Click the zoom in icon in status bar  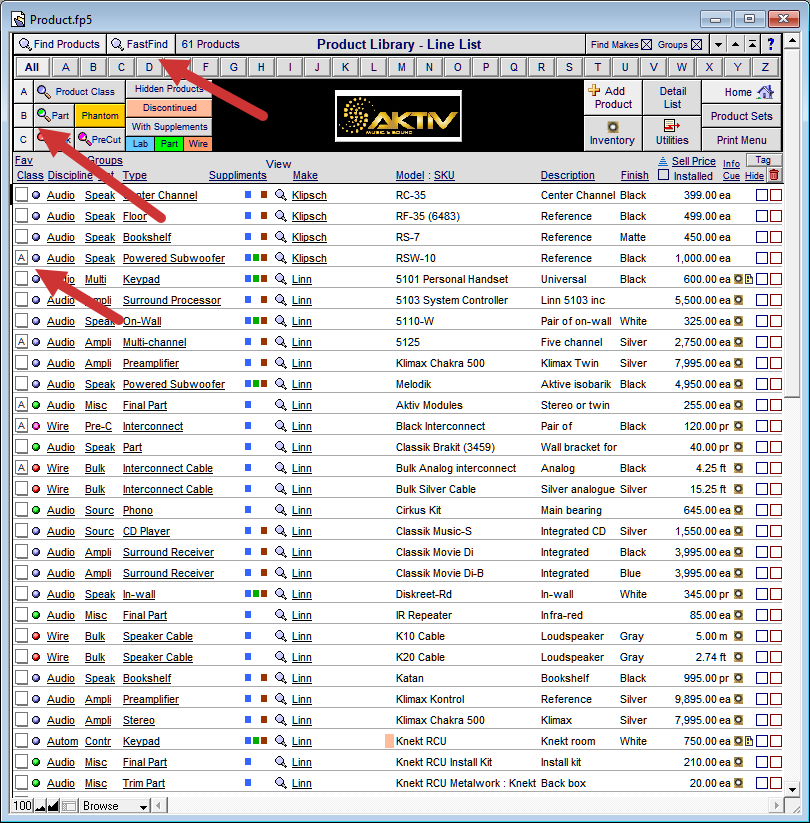pos(53,806)
